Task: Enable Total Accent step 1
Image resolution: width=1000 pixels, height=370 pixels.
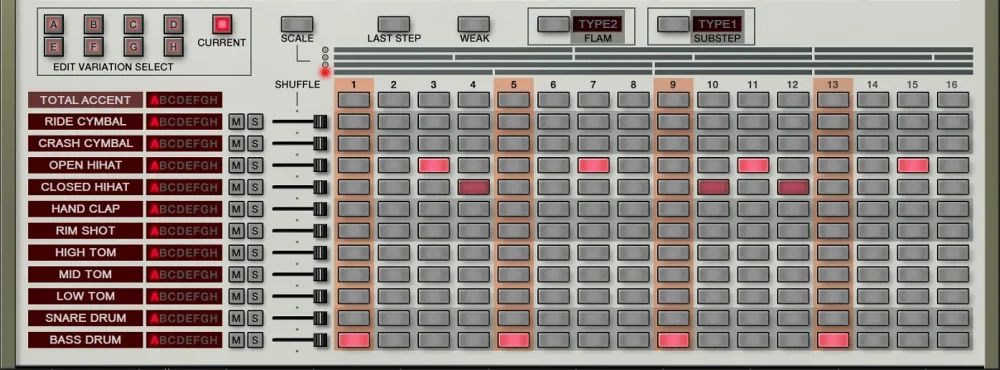Action: point(354,100)
